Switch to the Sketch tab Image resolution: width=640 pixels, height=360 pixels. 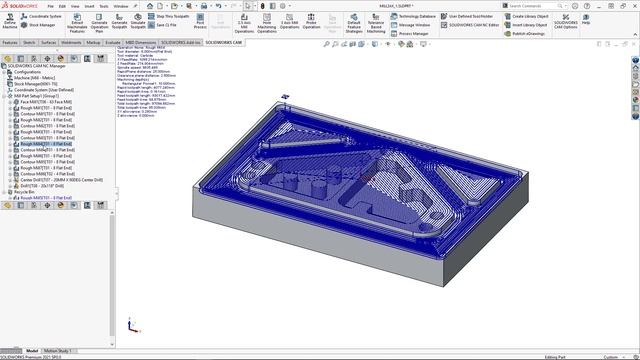[29, 42]
